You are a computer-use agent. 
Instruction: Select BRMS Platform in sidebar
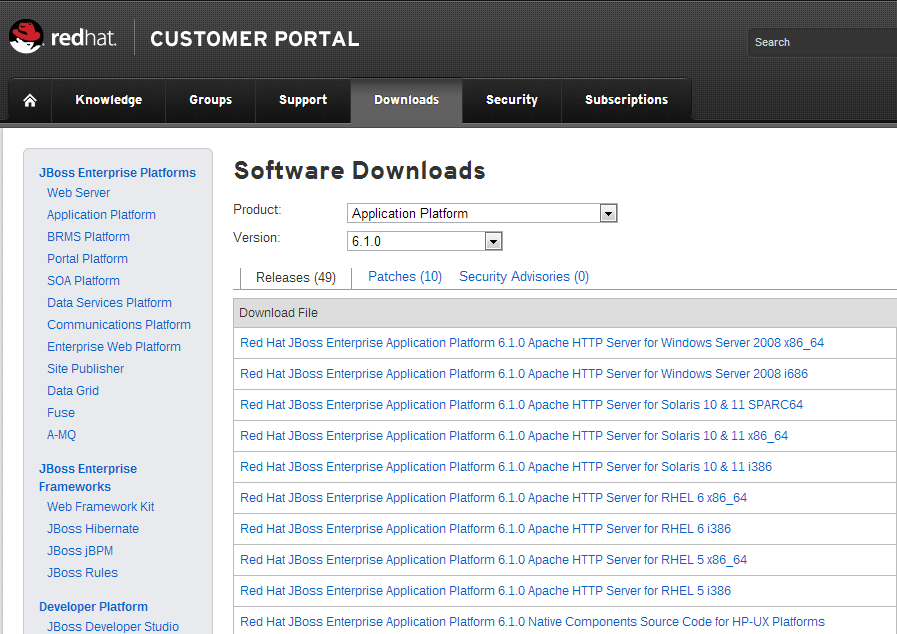tap(88, 237)
